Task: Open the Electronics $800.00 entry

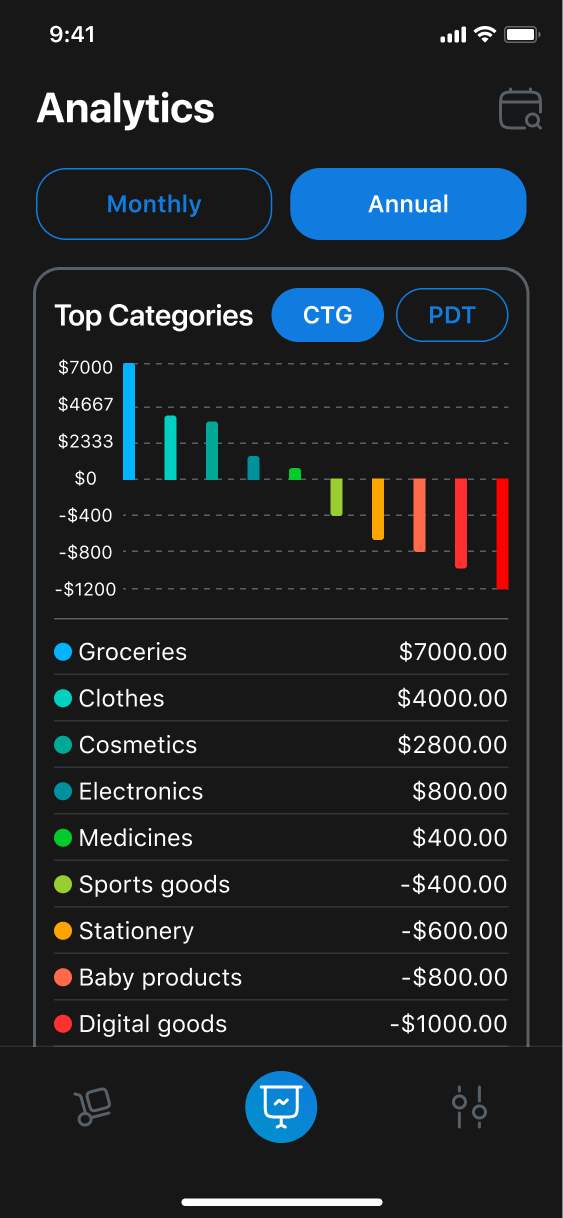Action: pos(281,791)
